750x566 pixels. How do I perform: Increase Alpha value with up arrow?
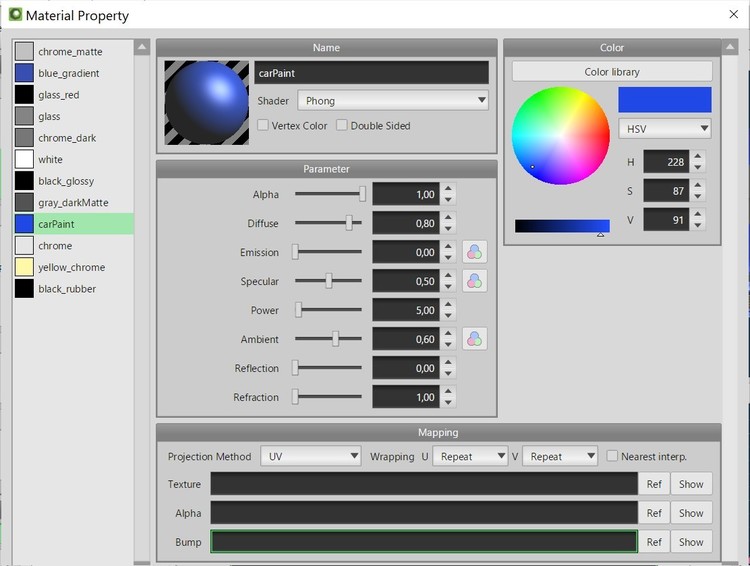point(448,189)
